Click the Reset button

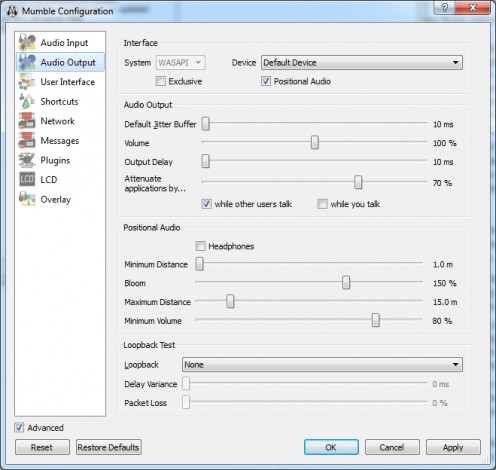pyautogui.click(x=42, y=447)
